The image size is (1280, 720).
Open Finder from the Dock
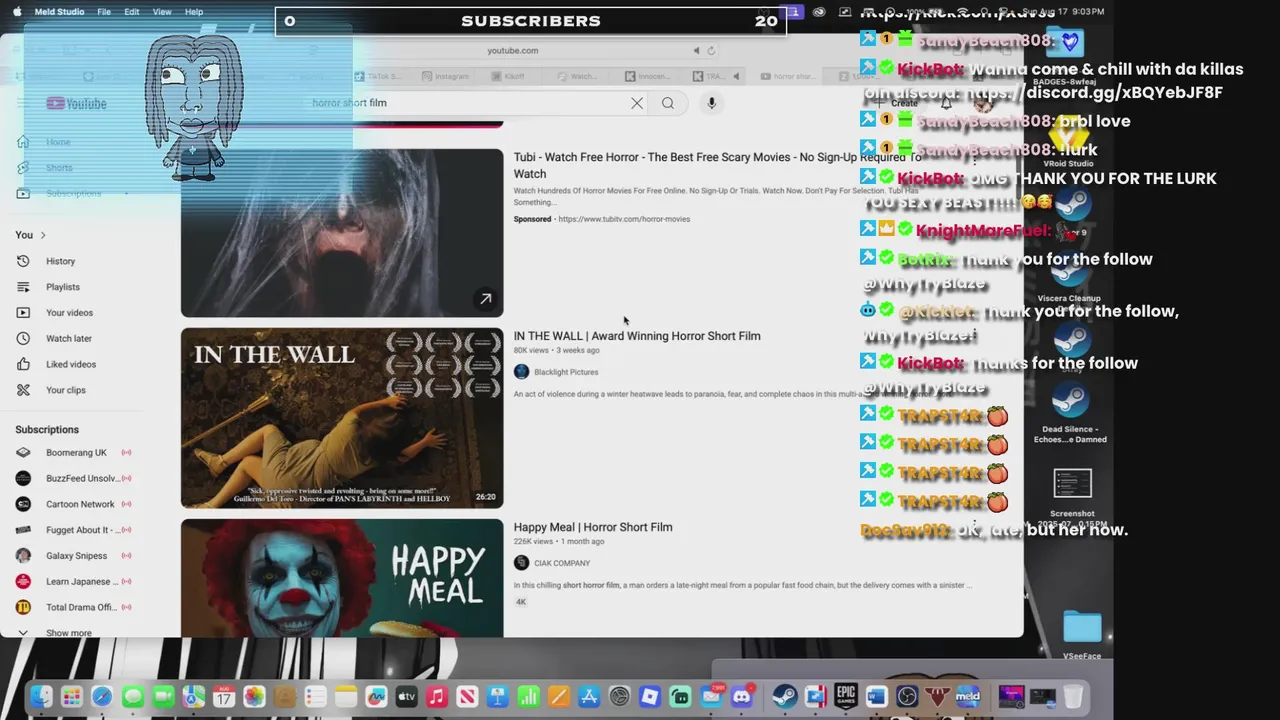pos(41,697)
